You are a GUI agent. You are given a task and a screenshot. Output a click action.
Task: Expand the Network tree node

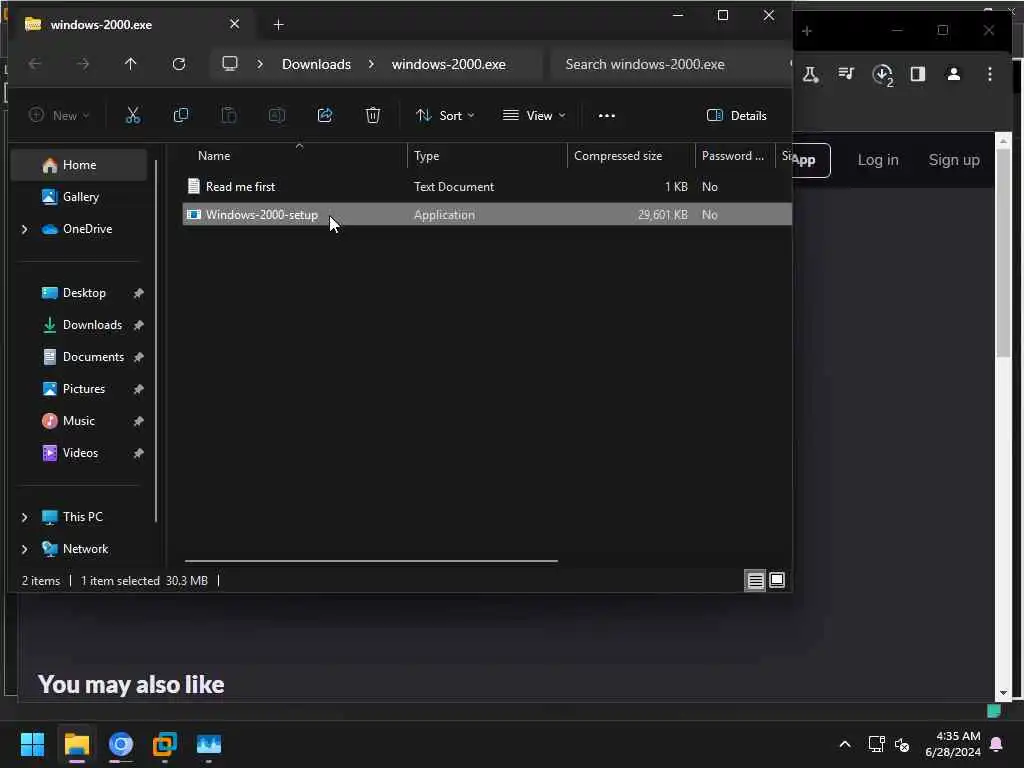pos(25,549)
